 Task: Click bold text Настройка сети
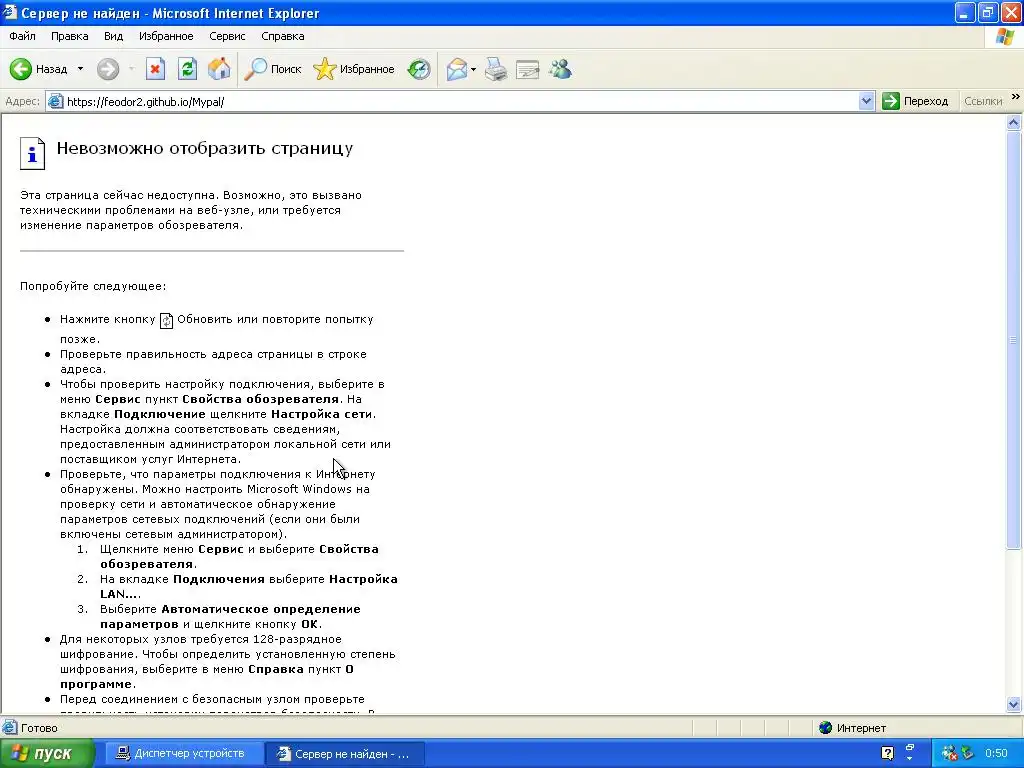[x=322, y=414]
